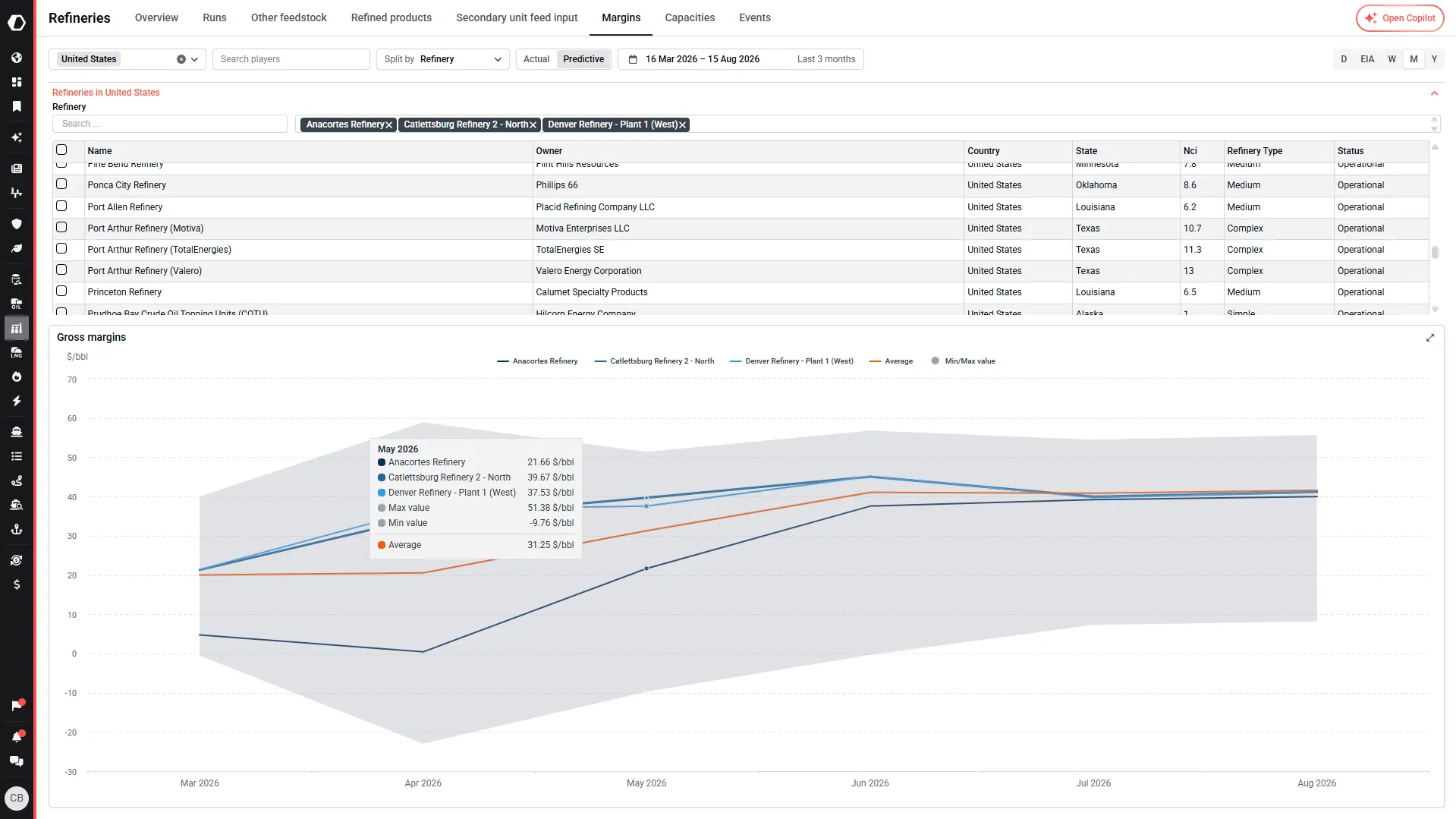Screen dimensions: 1456x819
Task: Open the bookmarks icon in sidebar
Action: point(17,106)
